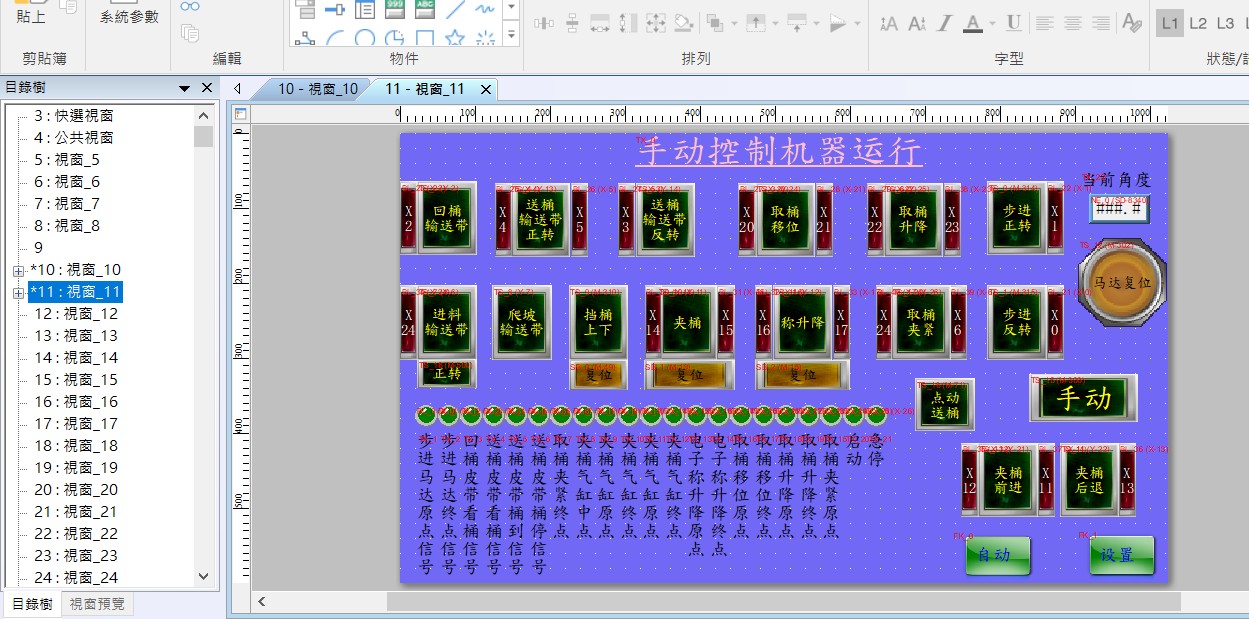Toggle the 夹桶 switch on canvas

pyautogui.click(x=688, y=323)
